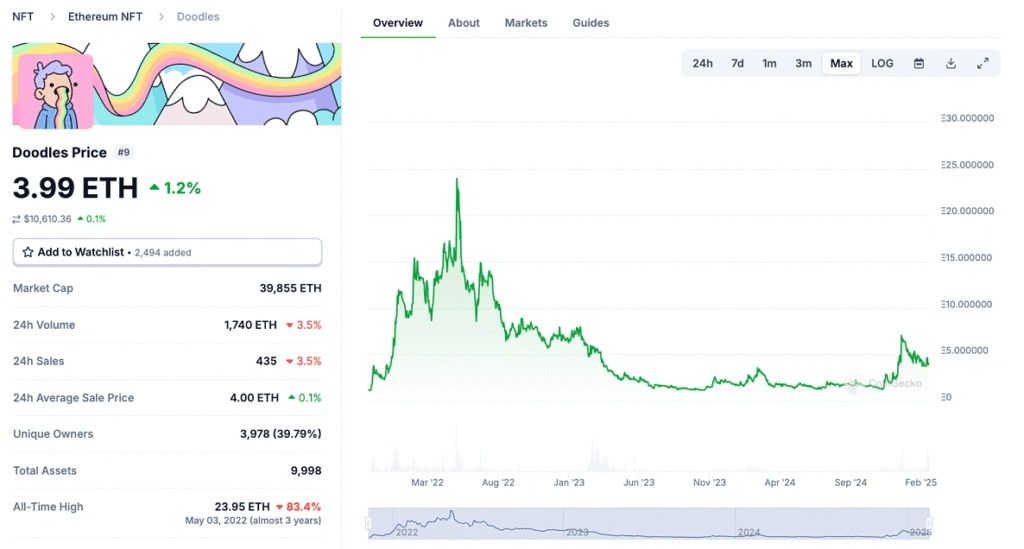
Task: Click the 83.4% all-time high drop
Action: [298, 507]
